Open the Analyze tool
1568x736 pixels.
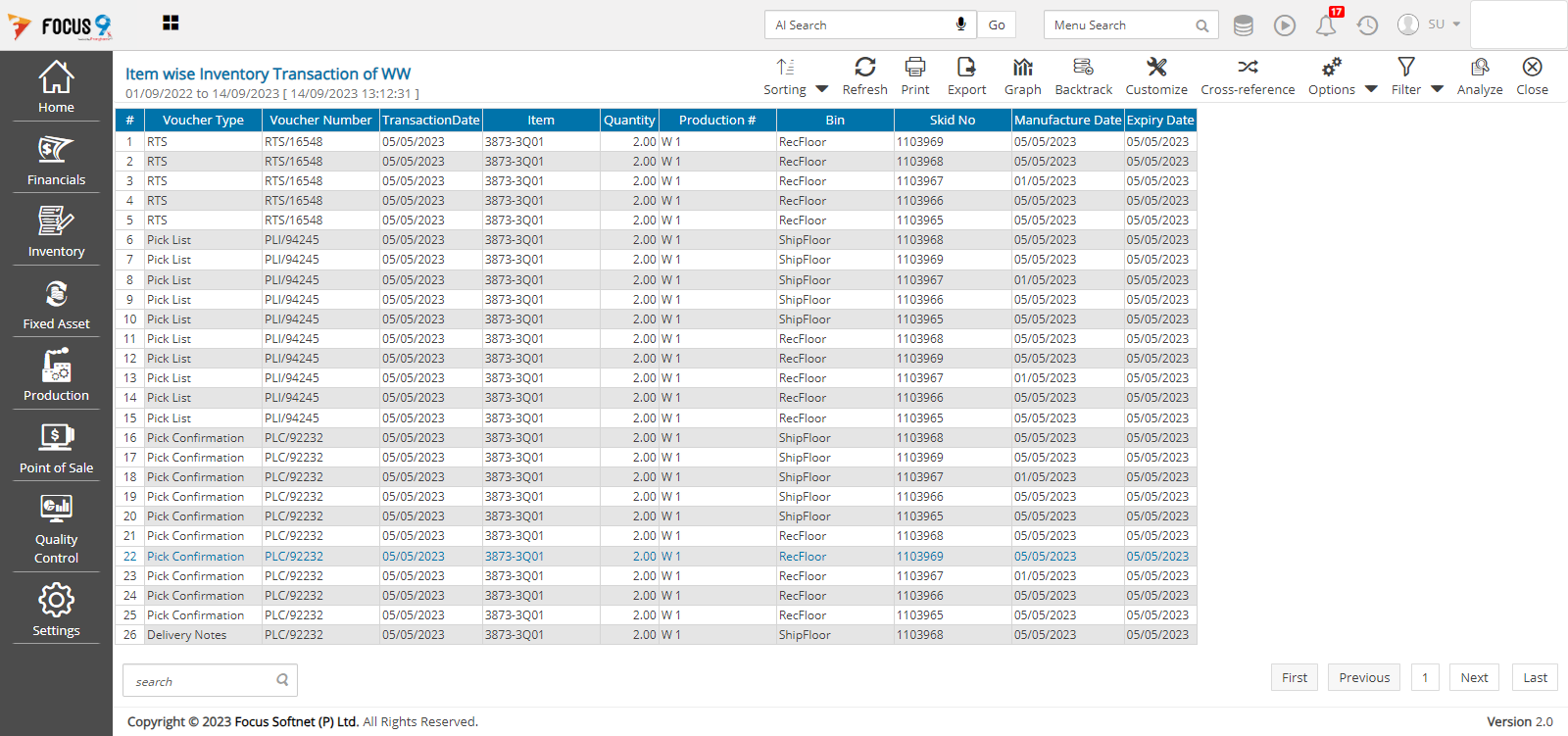(x=1479, y=67)
